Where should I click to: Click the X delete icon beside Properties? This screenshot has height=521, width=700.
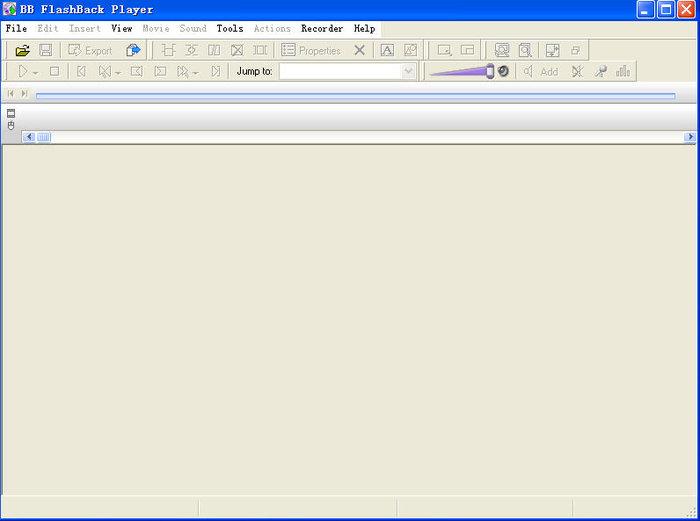point(359,50)
